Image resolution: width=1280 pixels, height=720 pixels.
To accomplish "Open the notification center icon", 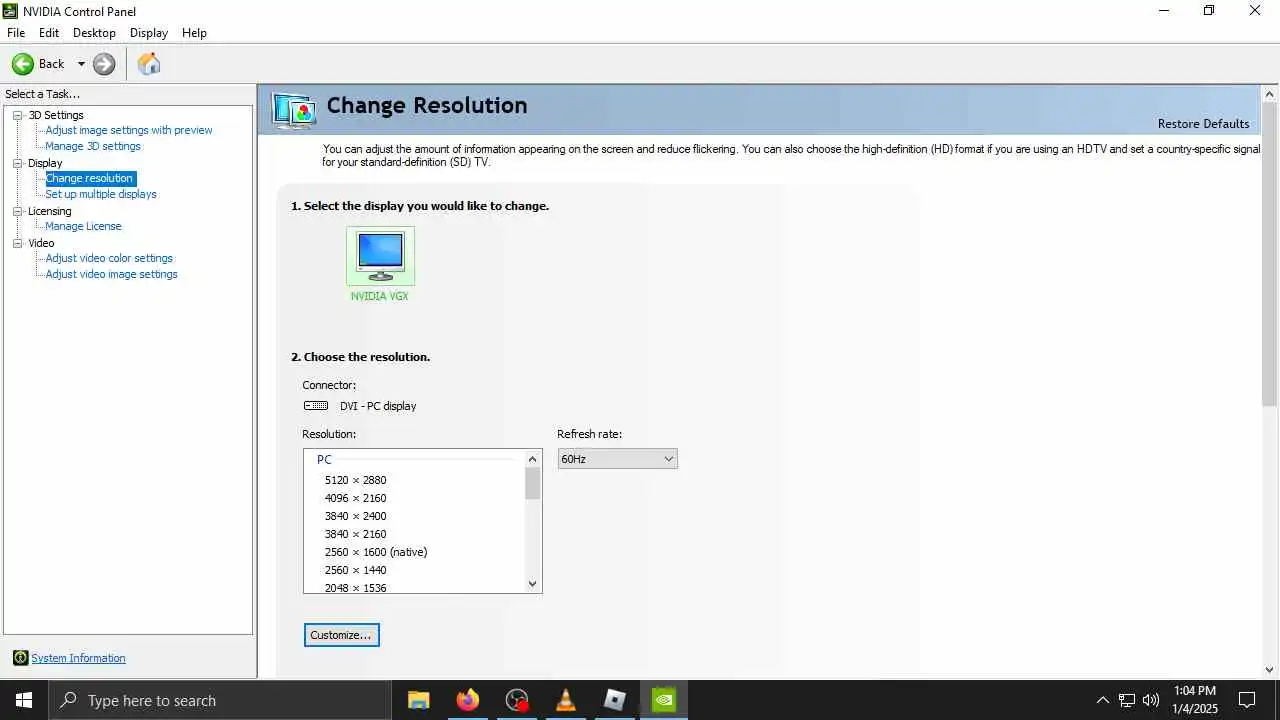I will (1247, 700).
